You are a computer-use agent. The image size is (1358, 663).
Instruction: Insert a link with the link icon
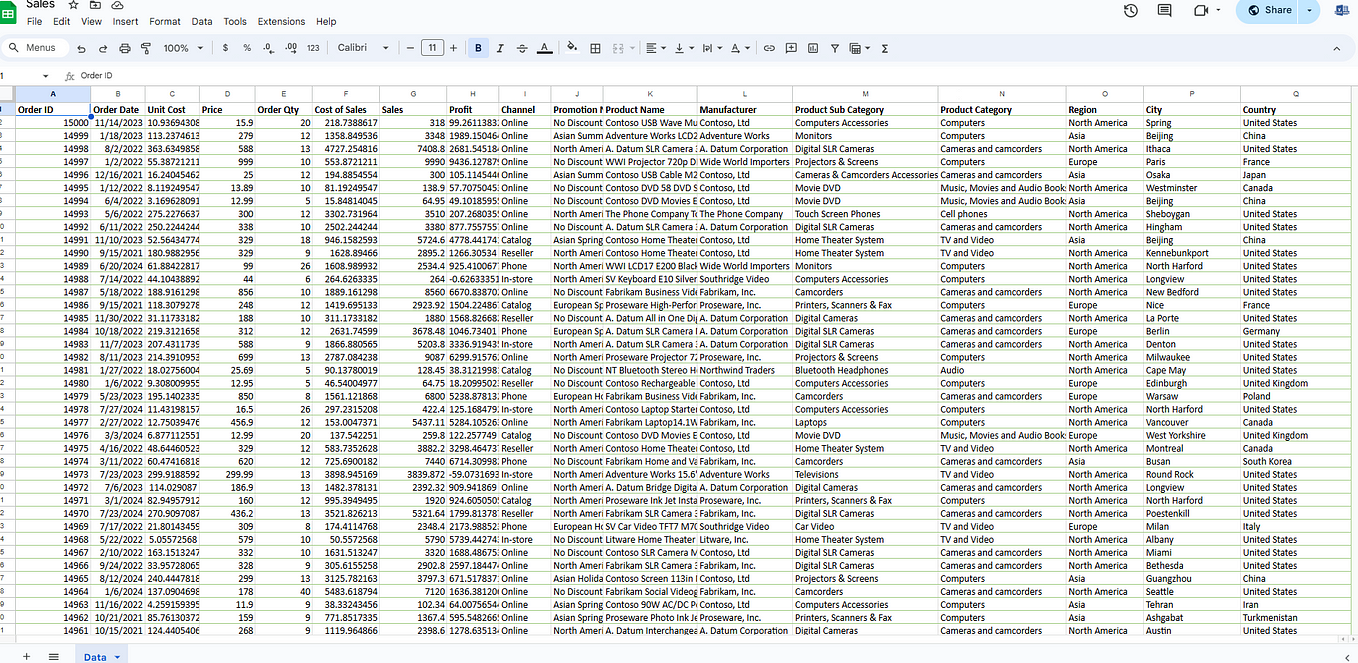[x=769, y=48]
